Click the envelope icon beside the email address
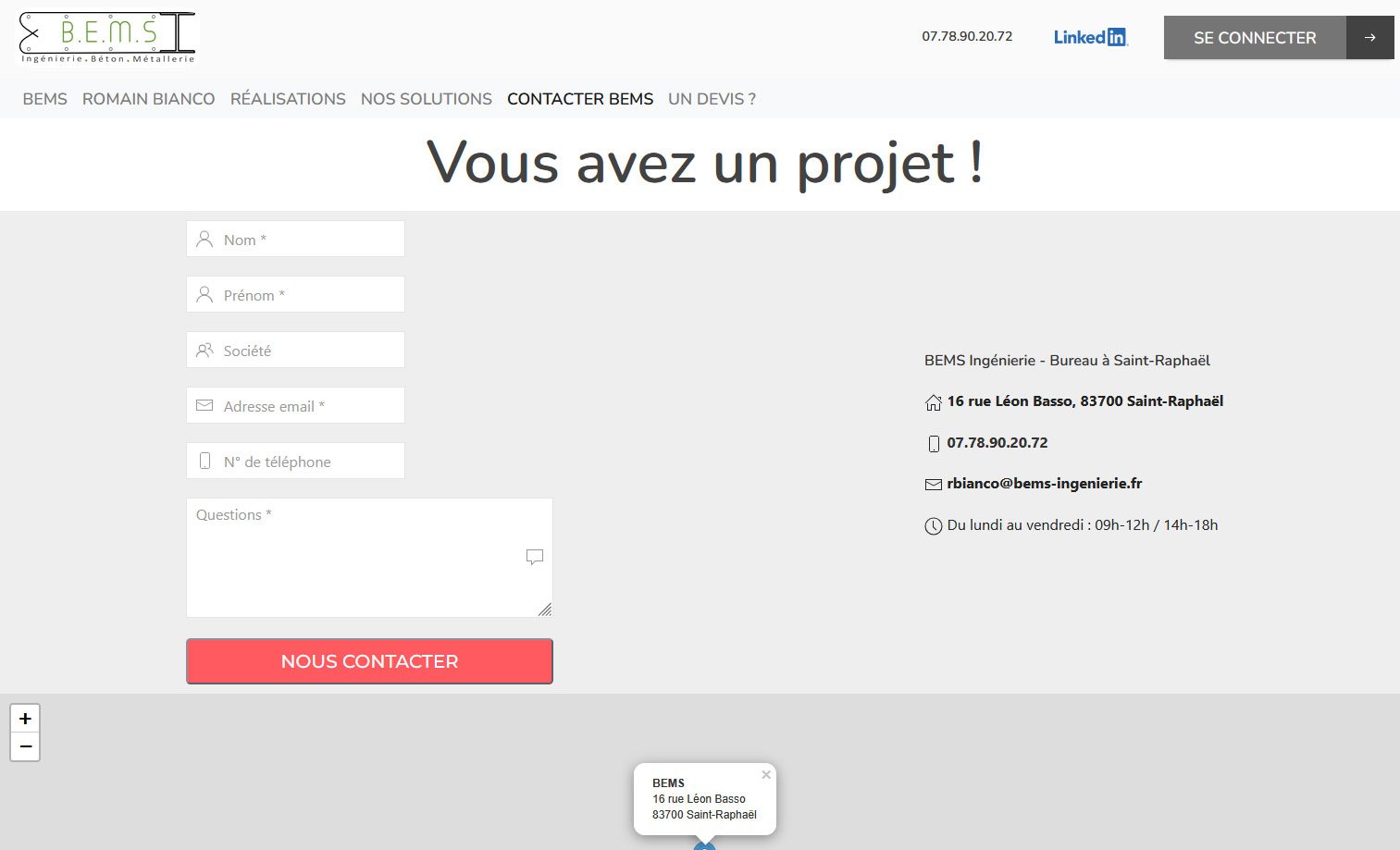1400x850 pixels. tap(934, 485)
